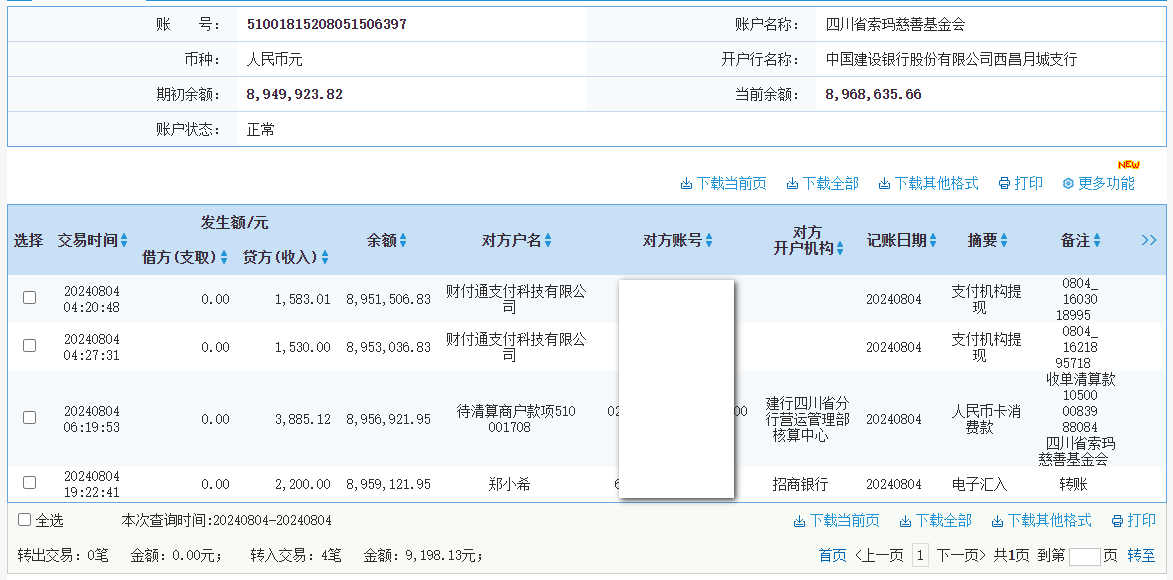Select the 19:22:41 transaction checkbox
1173x580 pixels.
click(x=29, y=483)
